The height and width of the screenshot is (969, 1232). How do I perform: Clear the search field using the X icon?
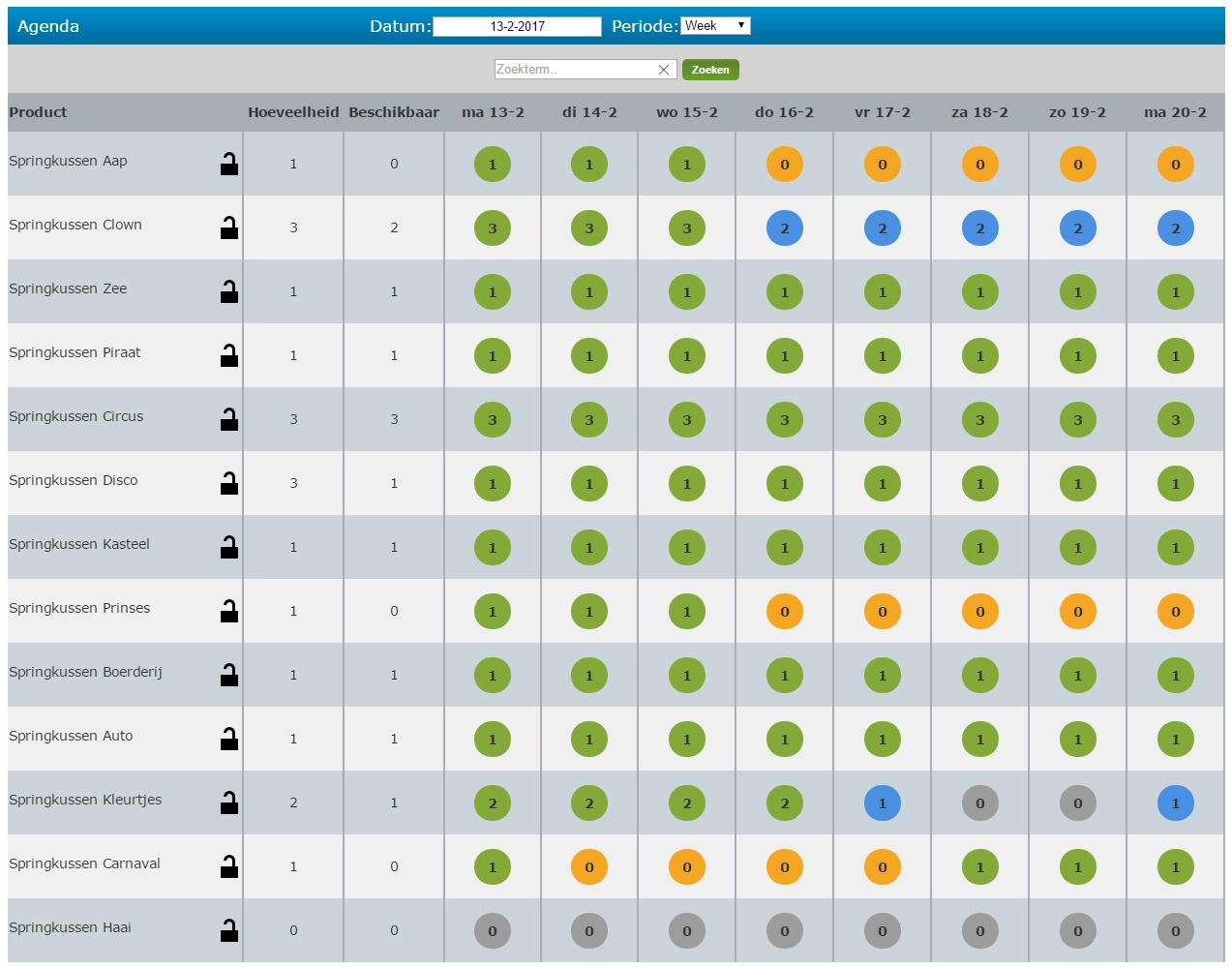664,69
